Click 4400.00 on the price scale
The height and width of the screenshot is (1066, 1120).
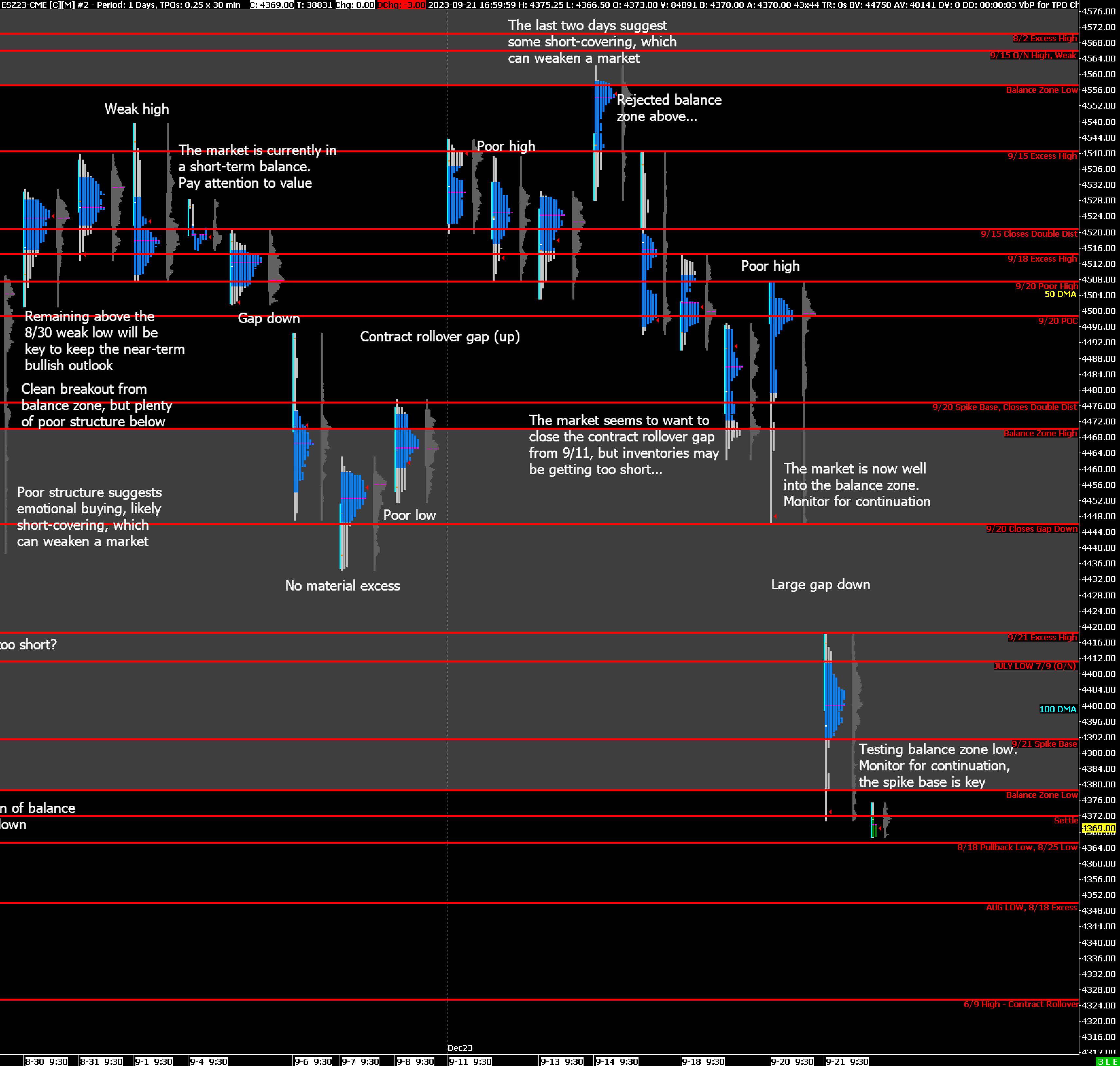[x=1098, y=706]
